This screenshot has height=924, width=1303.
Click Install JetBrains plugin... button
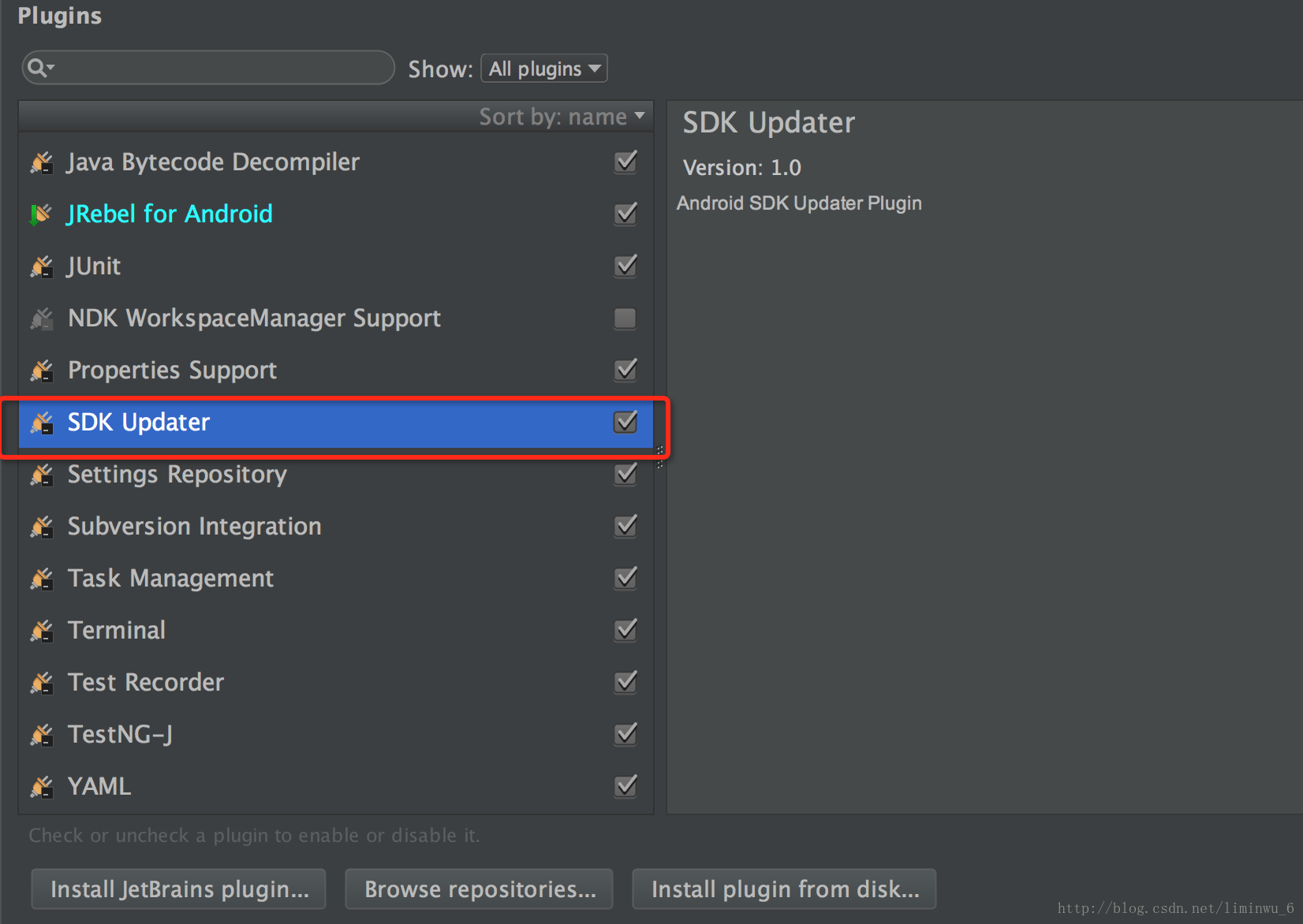click(179, 889)
